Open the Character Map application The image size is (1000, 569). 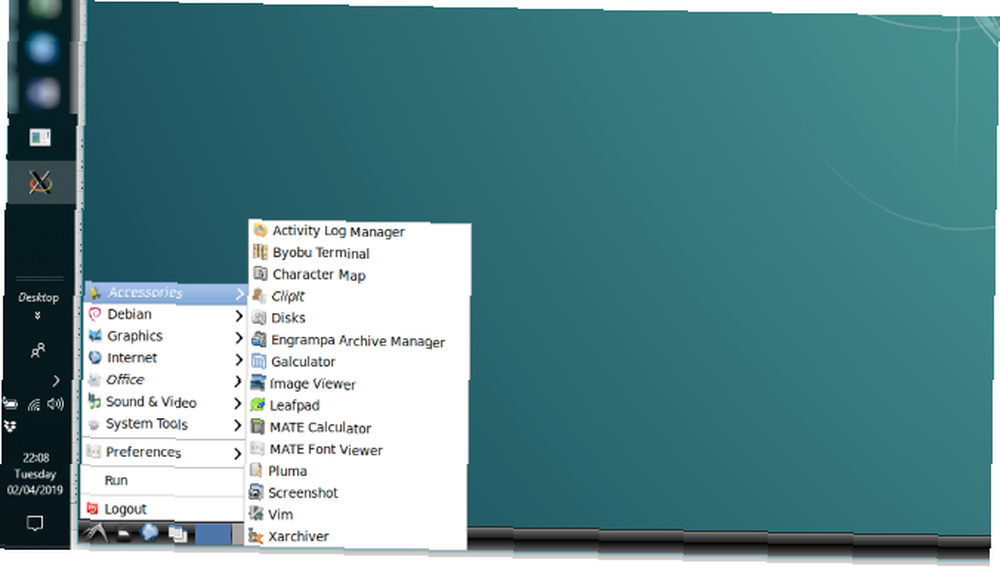pyautogui.click(x=359, y=274)
